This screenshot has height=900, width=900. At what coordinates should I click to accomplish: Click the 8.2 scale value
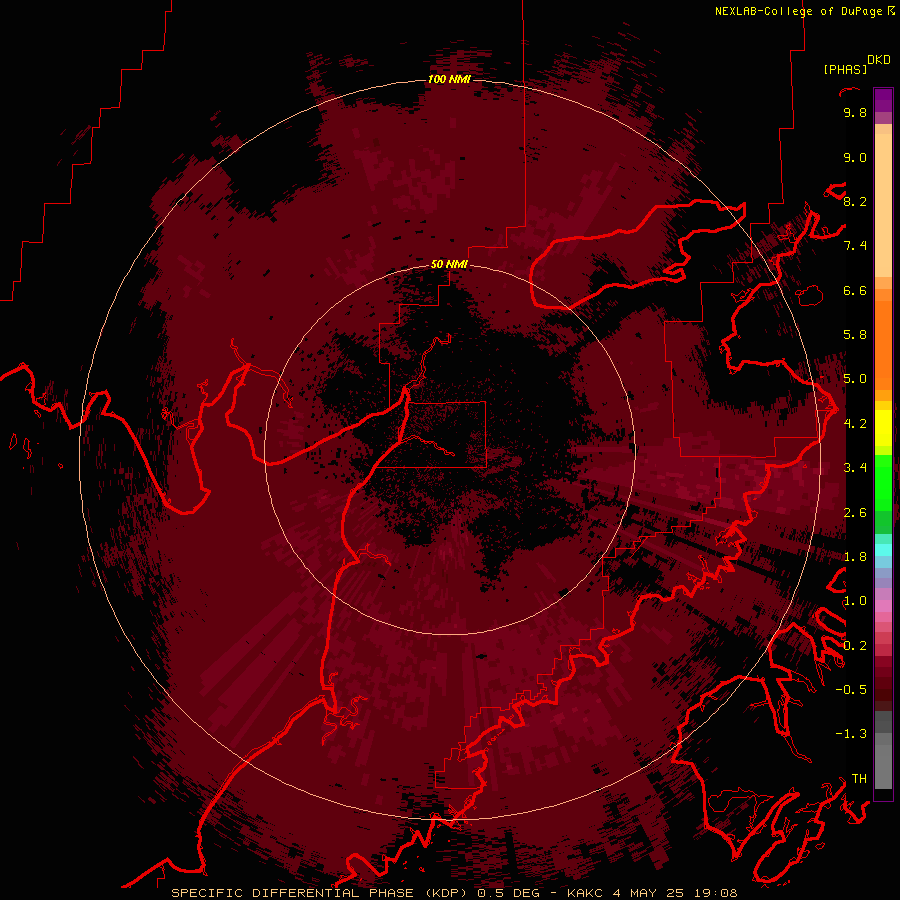[x=855, y=201]
